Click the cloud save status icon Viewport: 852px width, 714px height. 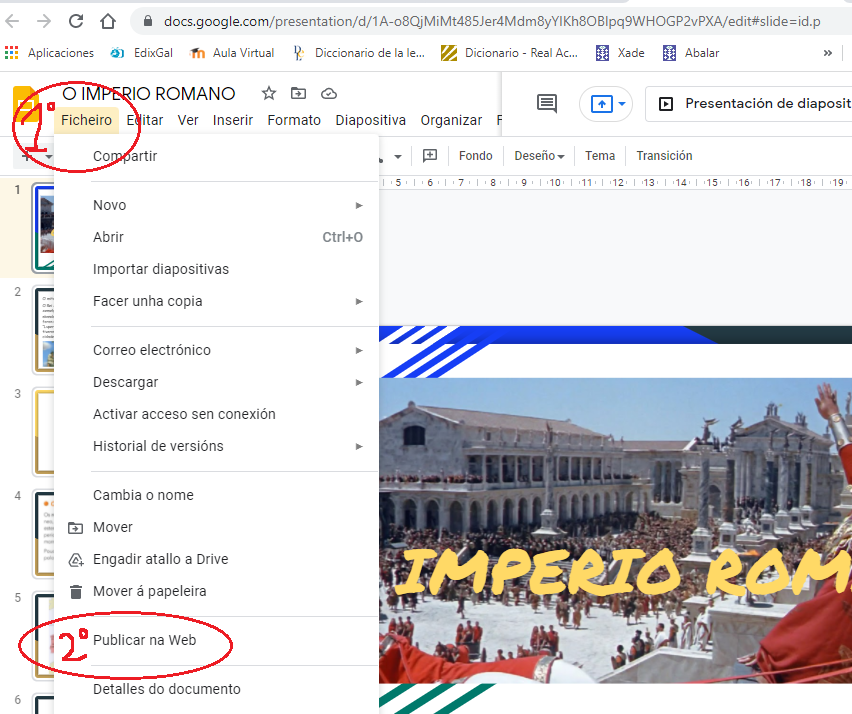328,94
